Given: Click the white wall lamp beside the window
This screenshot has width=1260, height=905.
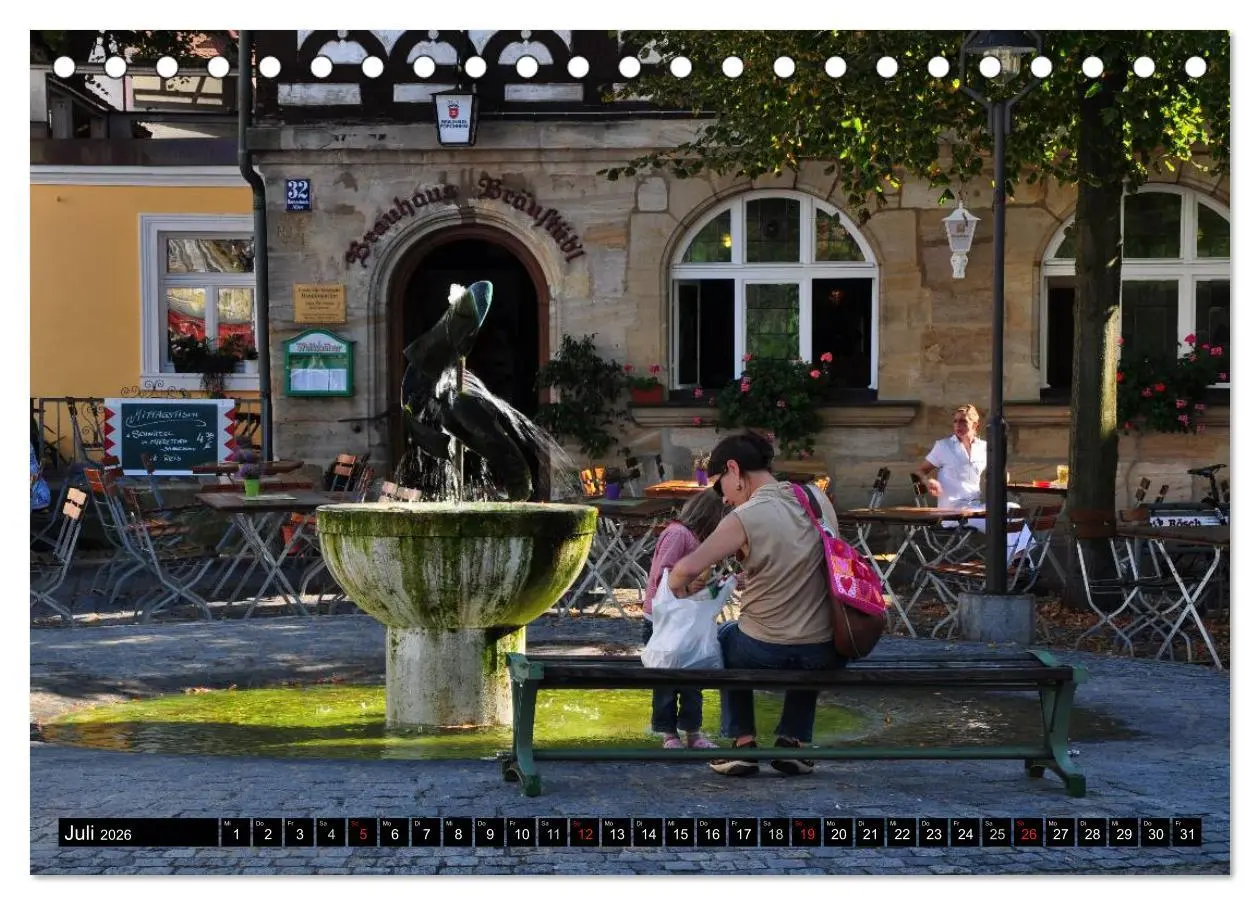Looking at the screenshot, I should coord(960,238).
